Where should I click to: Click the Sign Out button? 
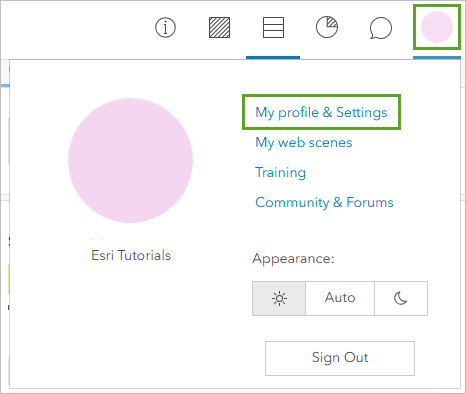(x=340, y=358)
